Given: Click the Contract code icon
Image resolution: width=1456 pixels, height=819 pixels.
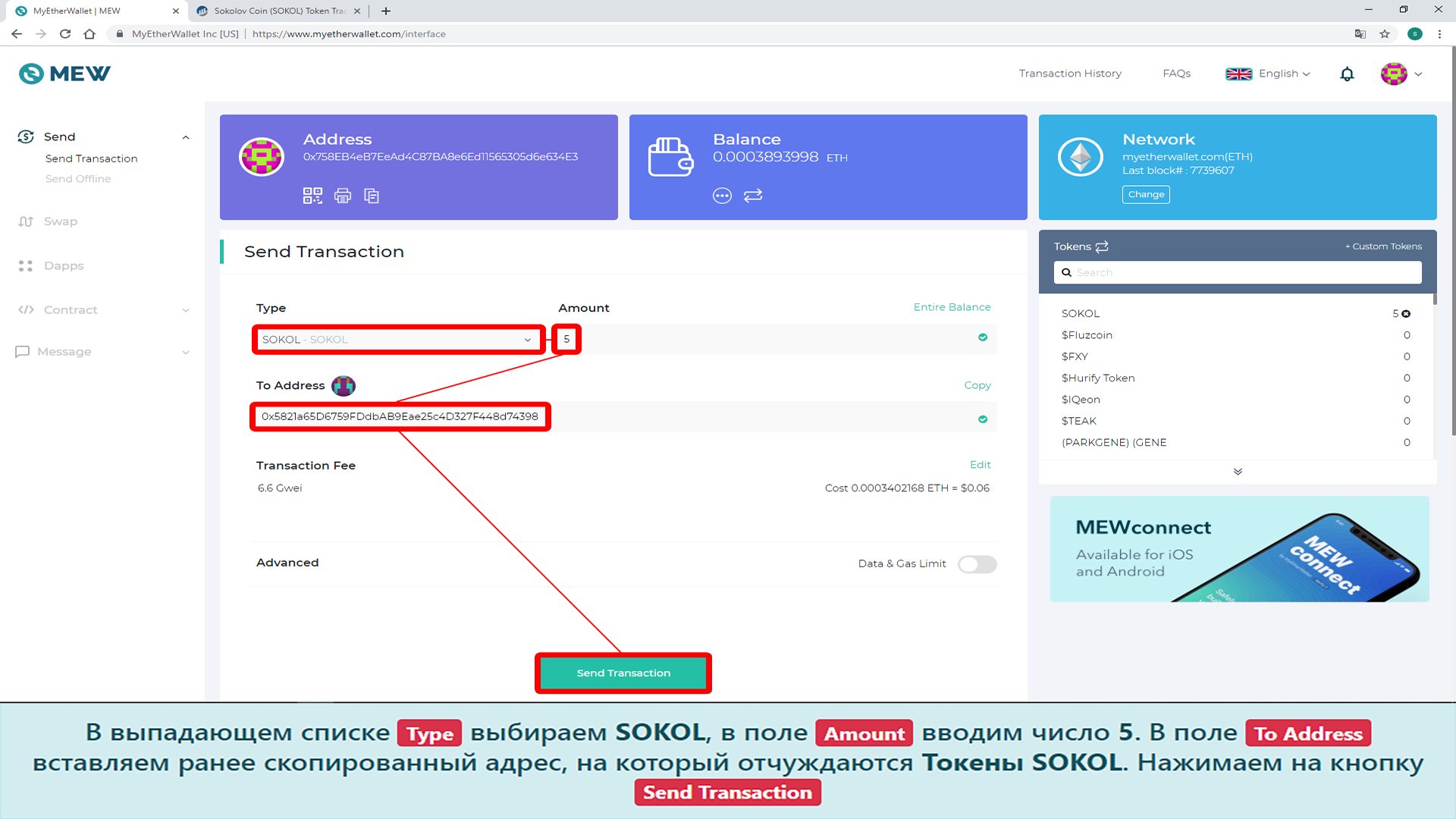Looking at the screenshot, I should tap(26, 309).
